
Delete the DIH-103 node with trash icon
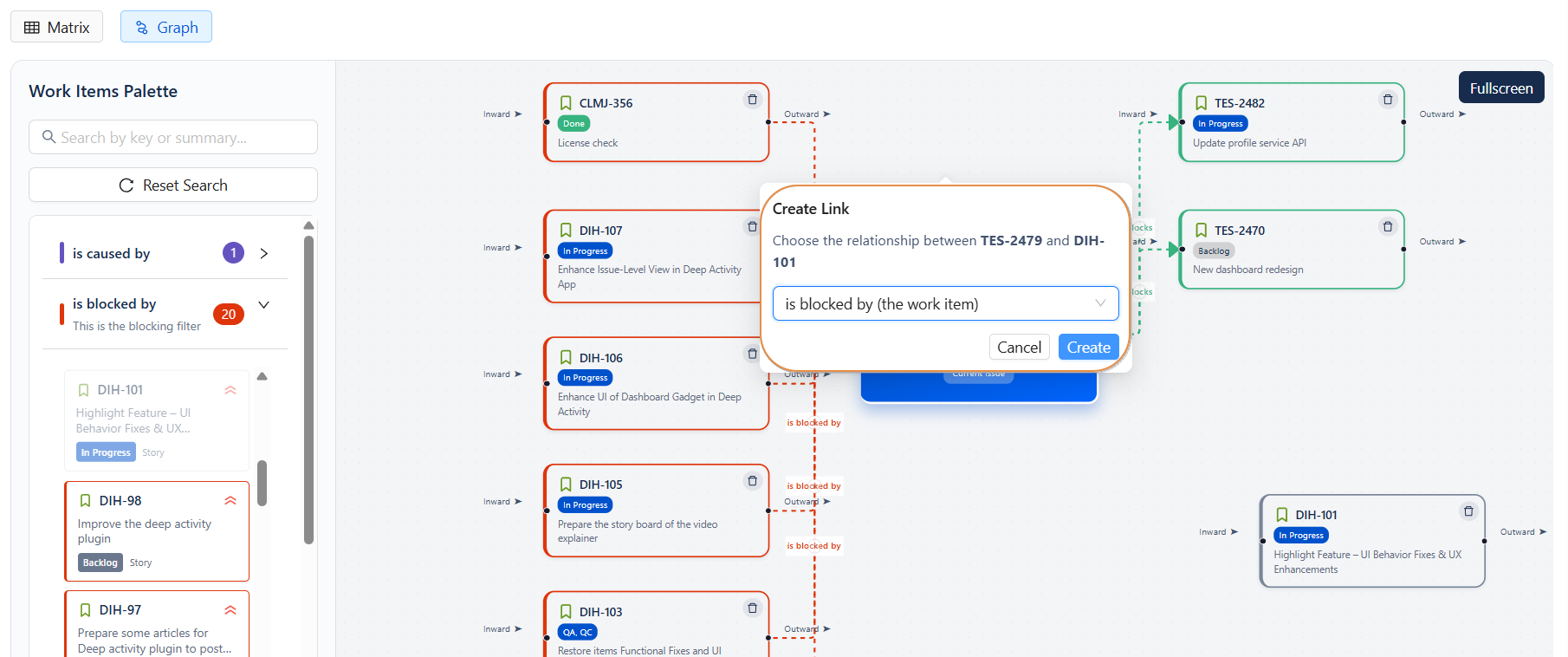pos(752,608)
